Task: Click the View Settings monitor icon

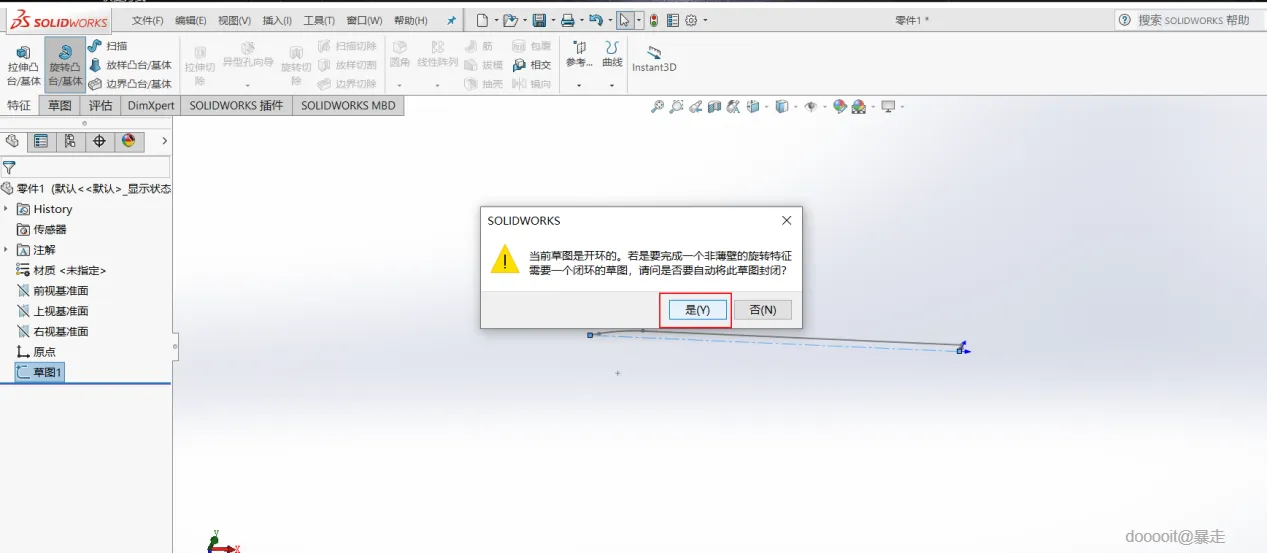Action: point(887,107)
